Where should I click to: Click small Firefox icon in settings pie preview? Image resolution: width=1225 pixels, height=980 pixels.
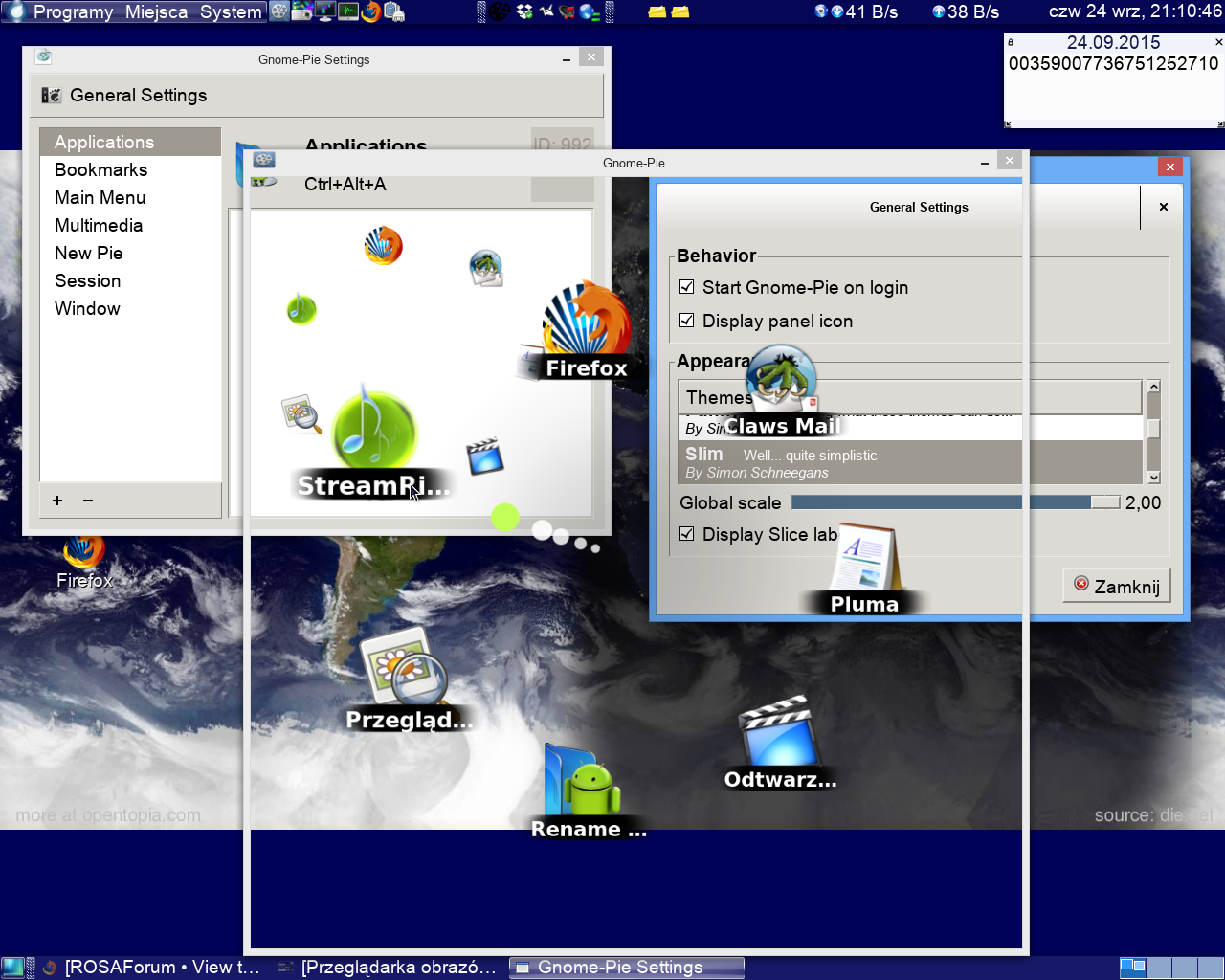point(384,245)
